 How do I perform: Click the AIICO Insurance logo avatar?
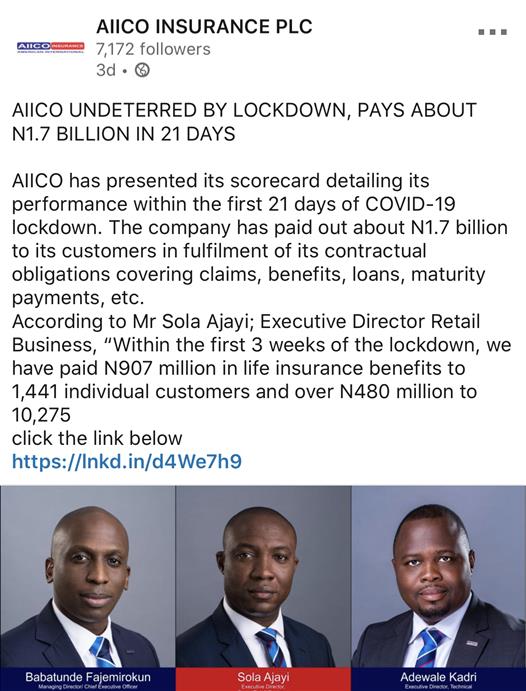point(50,47)
